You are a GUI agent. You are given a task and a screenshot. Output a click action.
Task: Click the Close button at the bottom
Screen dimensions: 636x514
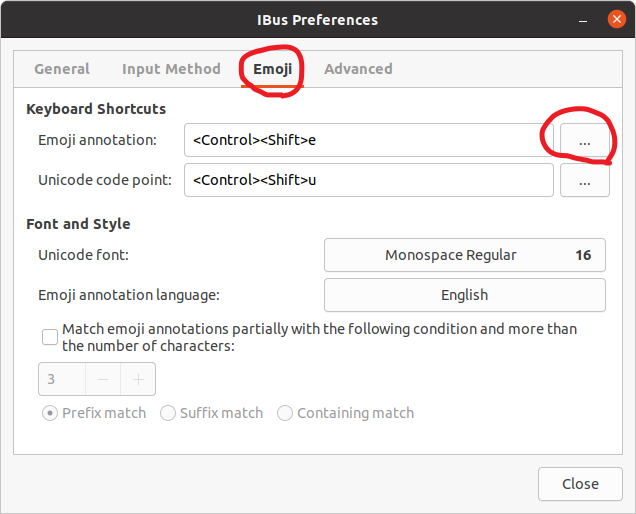pos(580,484)
